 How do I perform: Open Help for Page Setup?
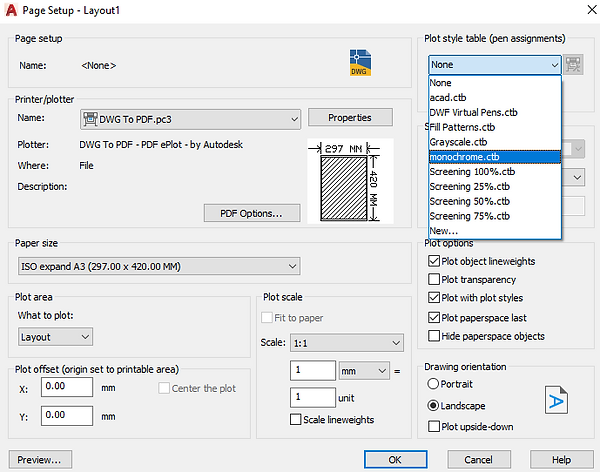[561, 459]
